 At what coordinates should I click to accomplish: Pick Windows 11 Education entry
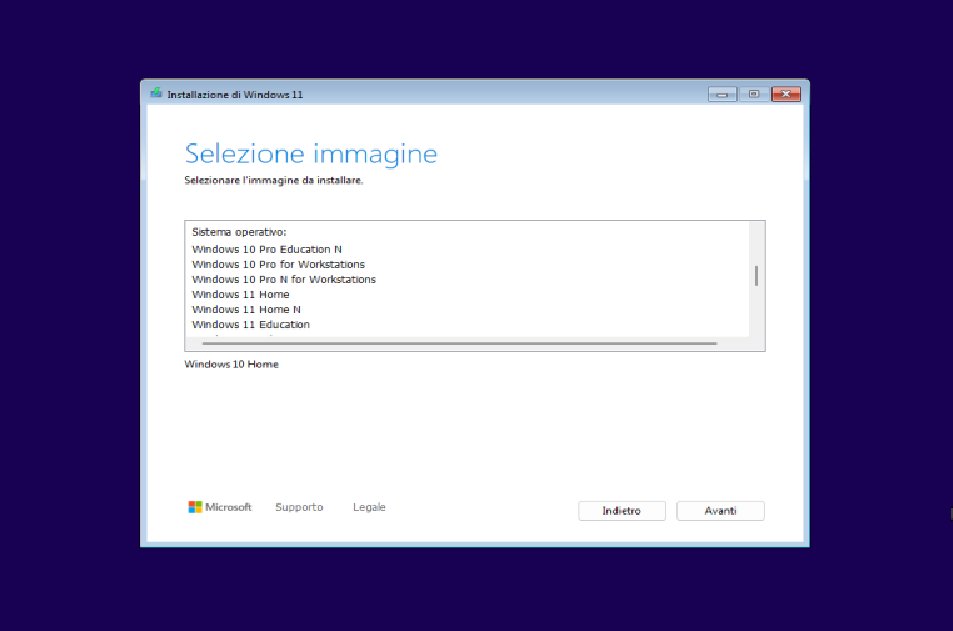pos(250,325)
